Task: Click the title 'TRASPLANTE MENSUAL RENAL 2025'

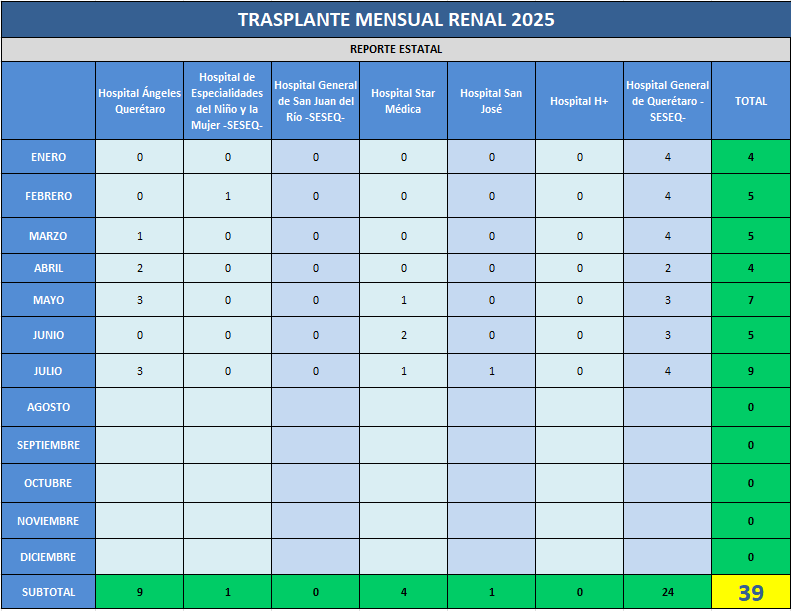Action: pos(396,20)
